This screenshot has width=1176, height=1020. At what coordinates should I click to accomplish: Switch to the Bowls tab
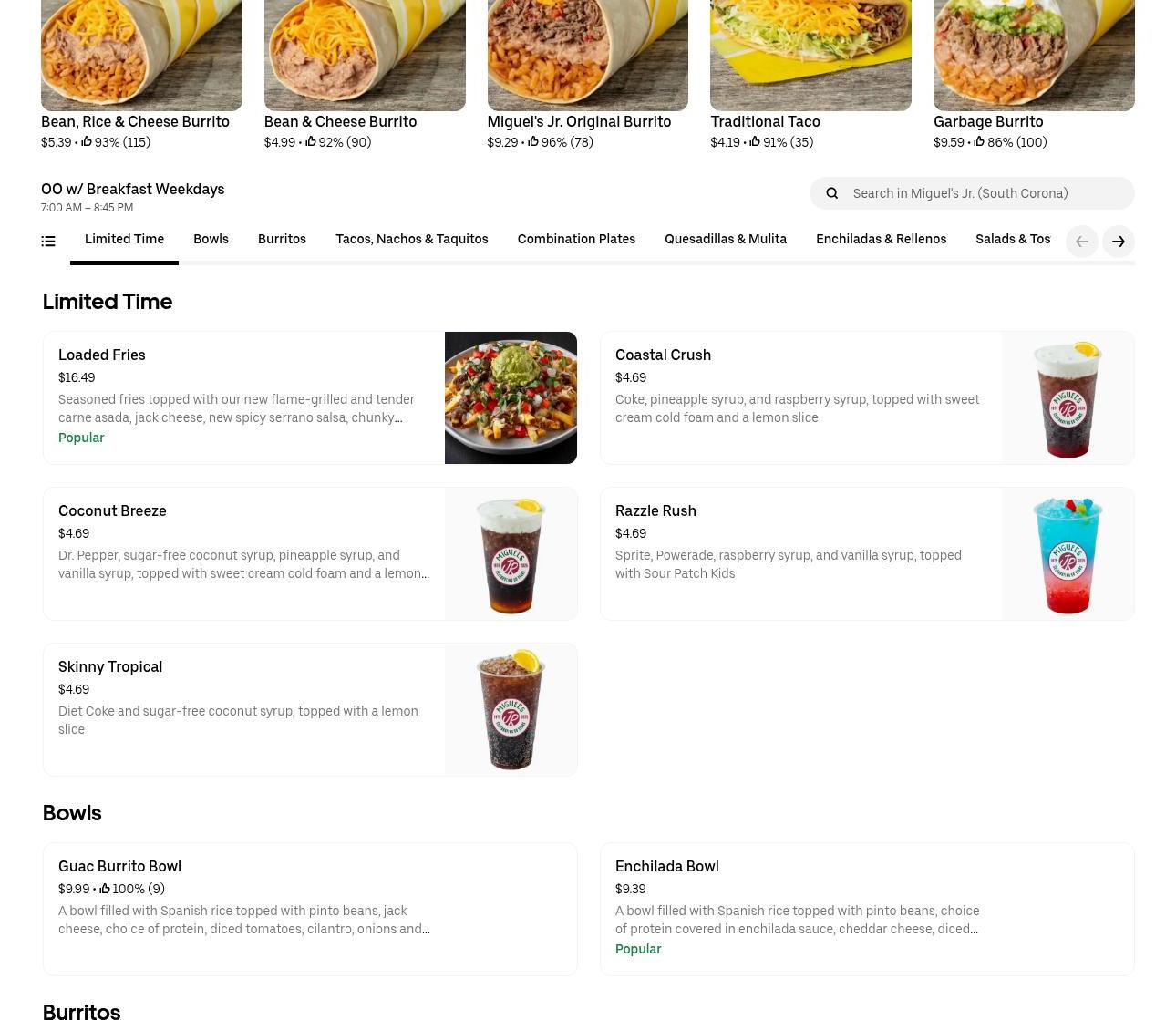[x=211, y=239]
